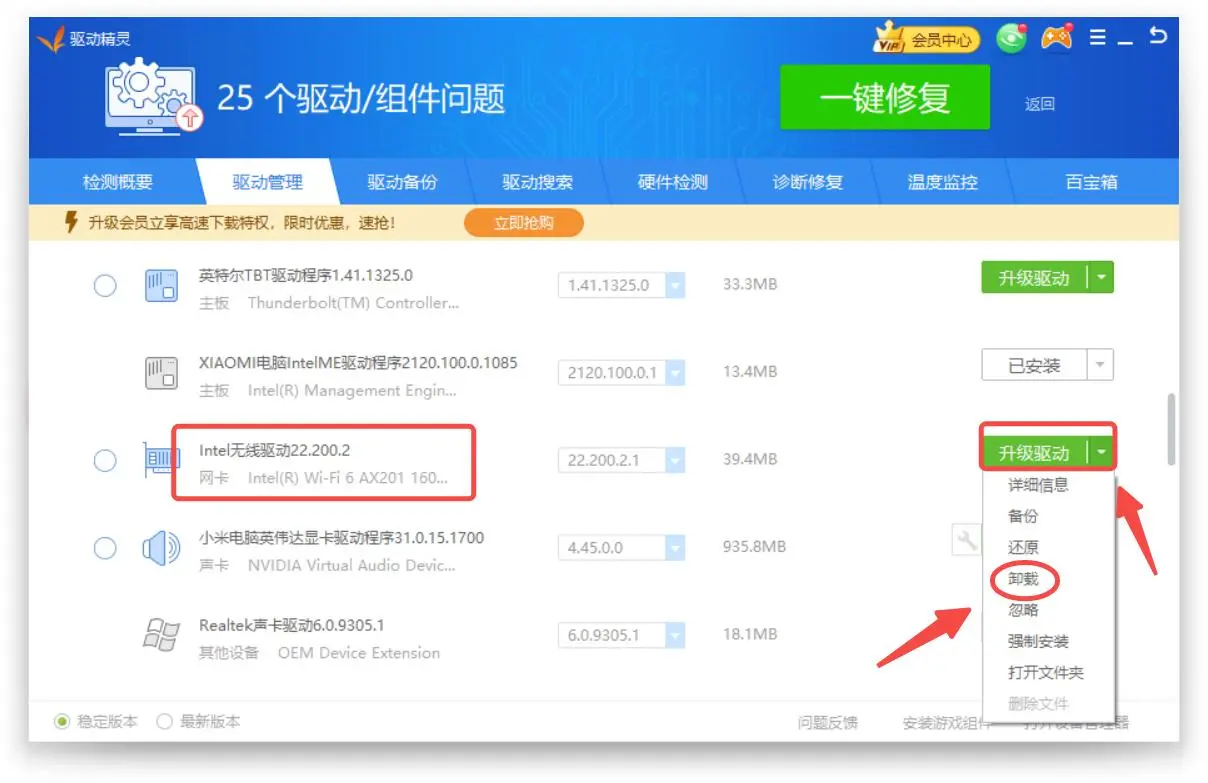Switch to the 驱动备份 tab
The width and height of the screenshot is (1208, 783).
402,183
